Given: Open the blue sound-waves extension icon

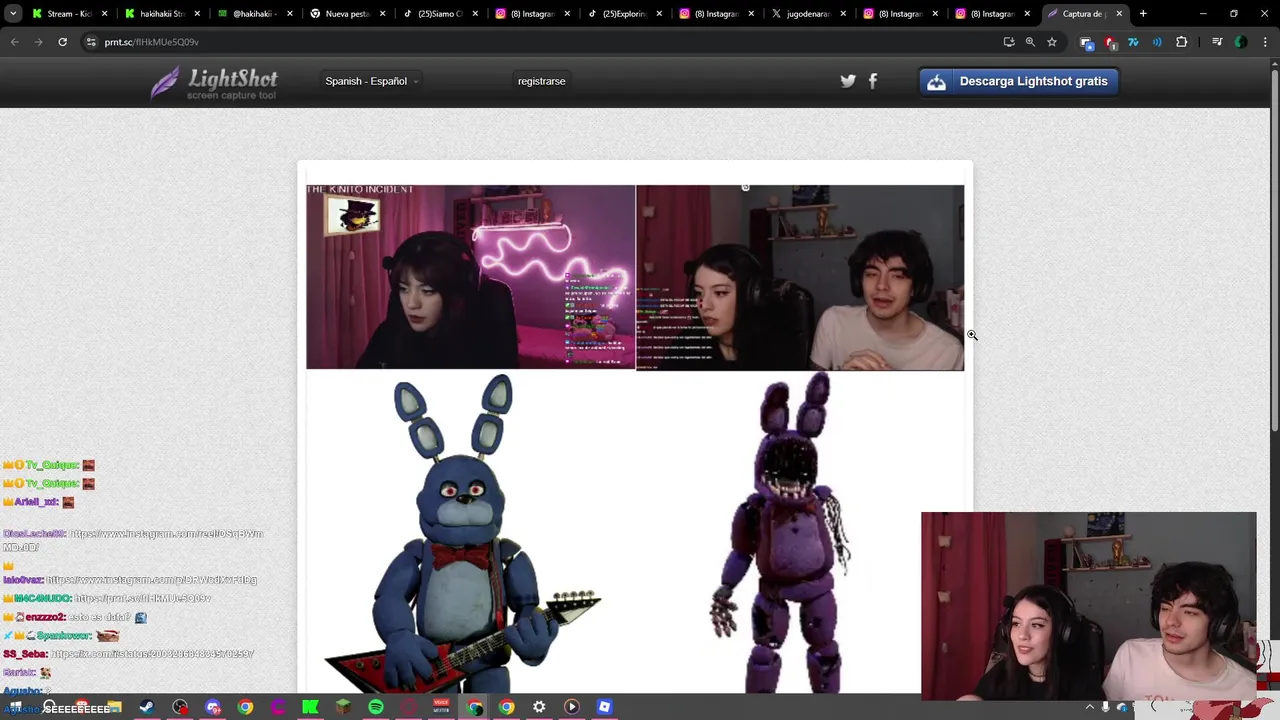Looking at the screenshot, I should (1157, 42).
